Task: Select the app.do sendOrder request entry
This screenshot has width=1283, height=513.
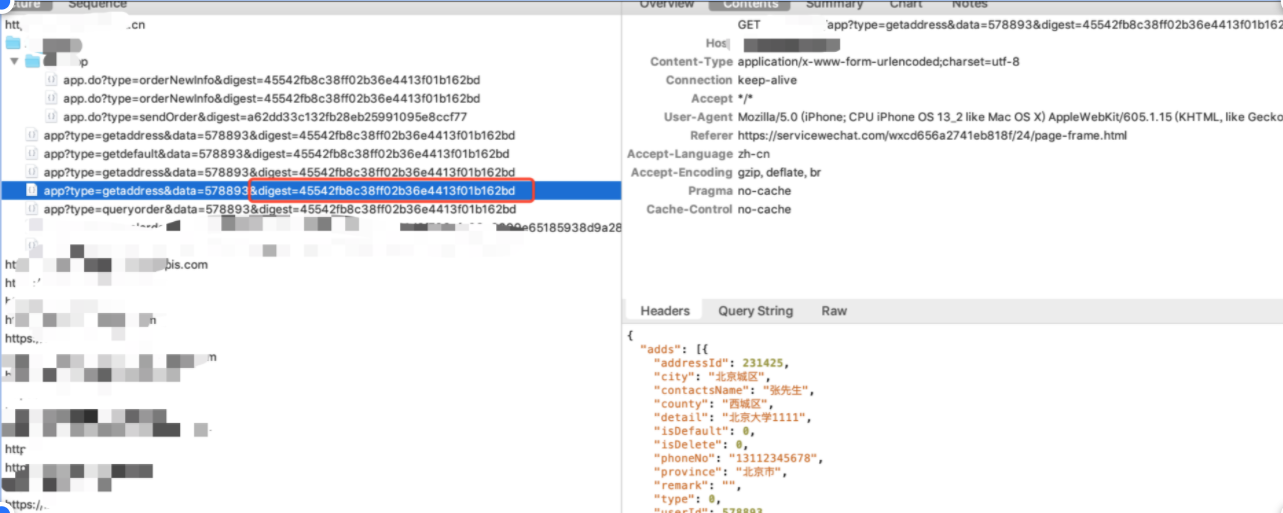Action: tap(264, 117)
